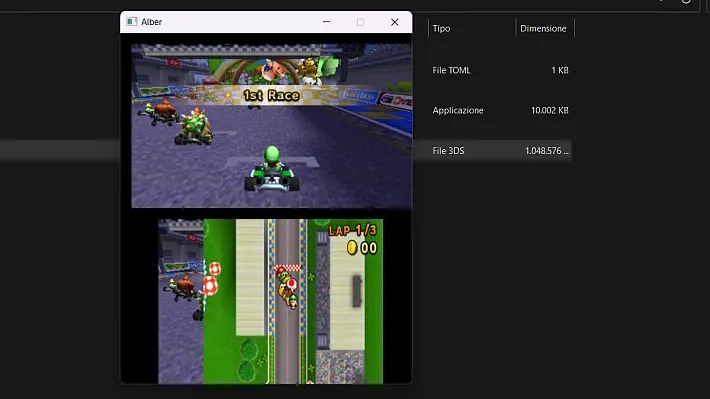Image resolution: width=710 pixels, height=399 pixels.
Task: Click Luigi's green kart on top screen
Action: tap(272, 170)
